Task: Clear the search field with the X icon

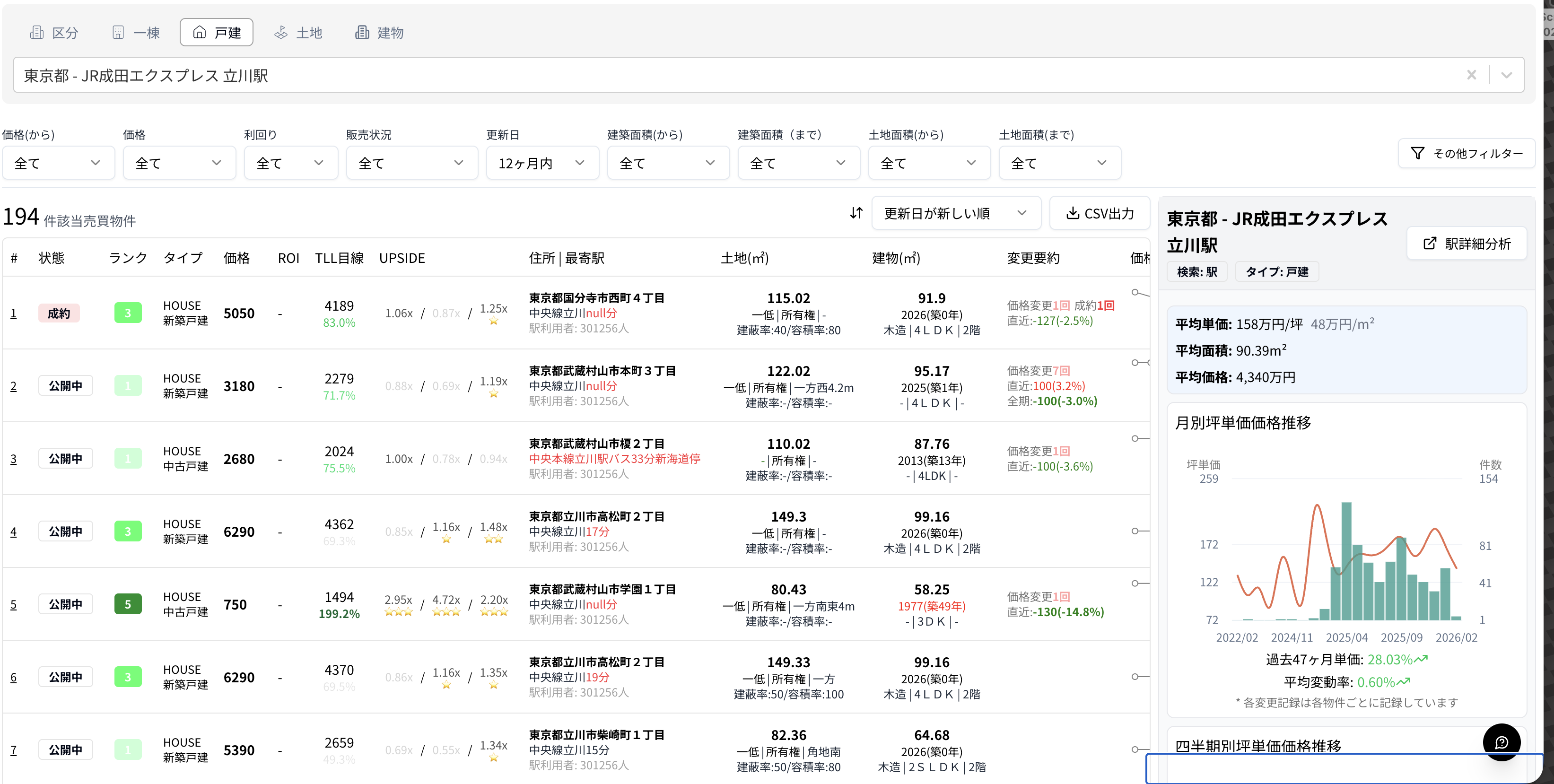Action: click(1471, 75)
